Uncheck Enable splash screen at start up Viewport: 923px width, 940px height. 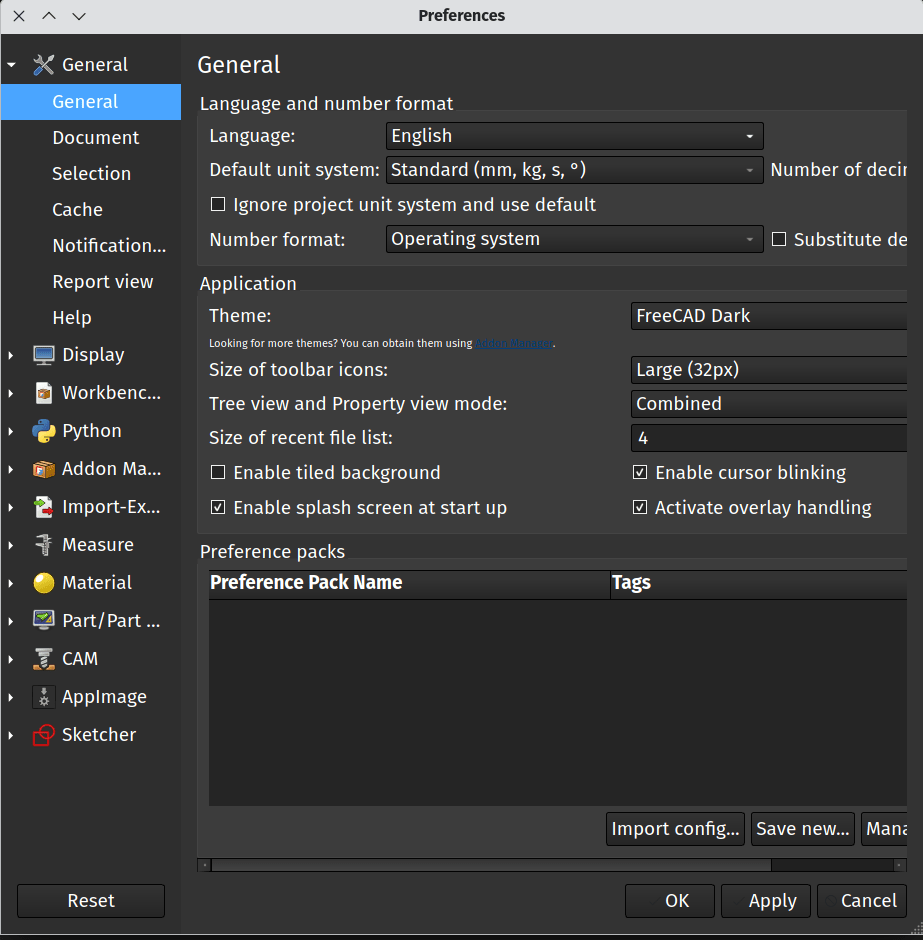coord(218,507)
